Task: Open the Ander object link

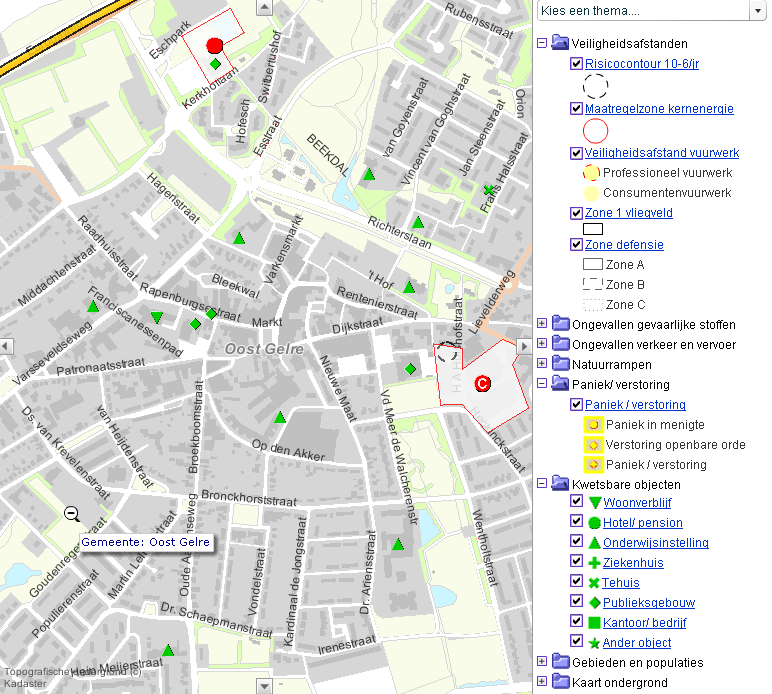Action: coord(637,643)
